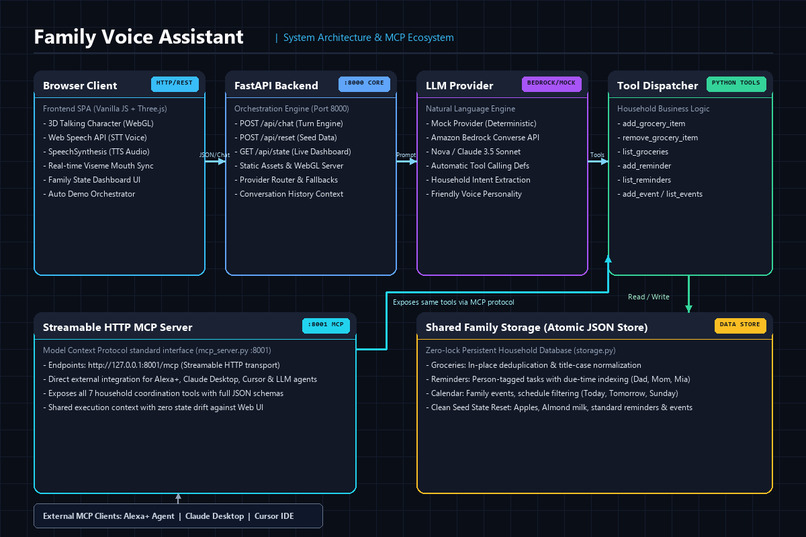Click the SpeechSynthesis (TTS Audio) line

(x=96, y=152)
